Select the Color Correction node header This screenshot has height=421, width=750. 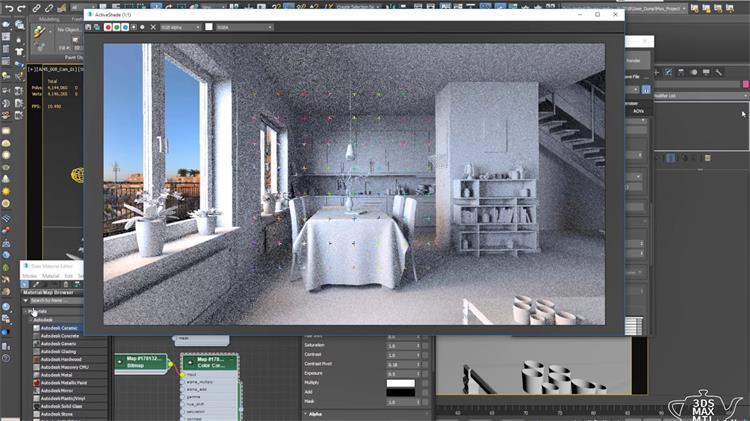click(209, 362)
